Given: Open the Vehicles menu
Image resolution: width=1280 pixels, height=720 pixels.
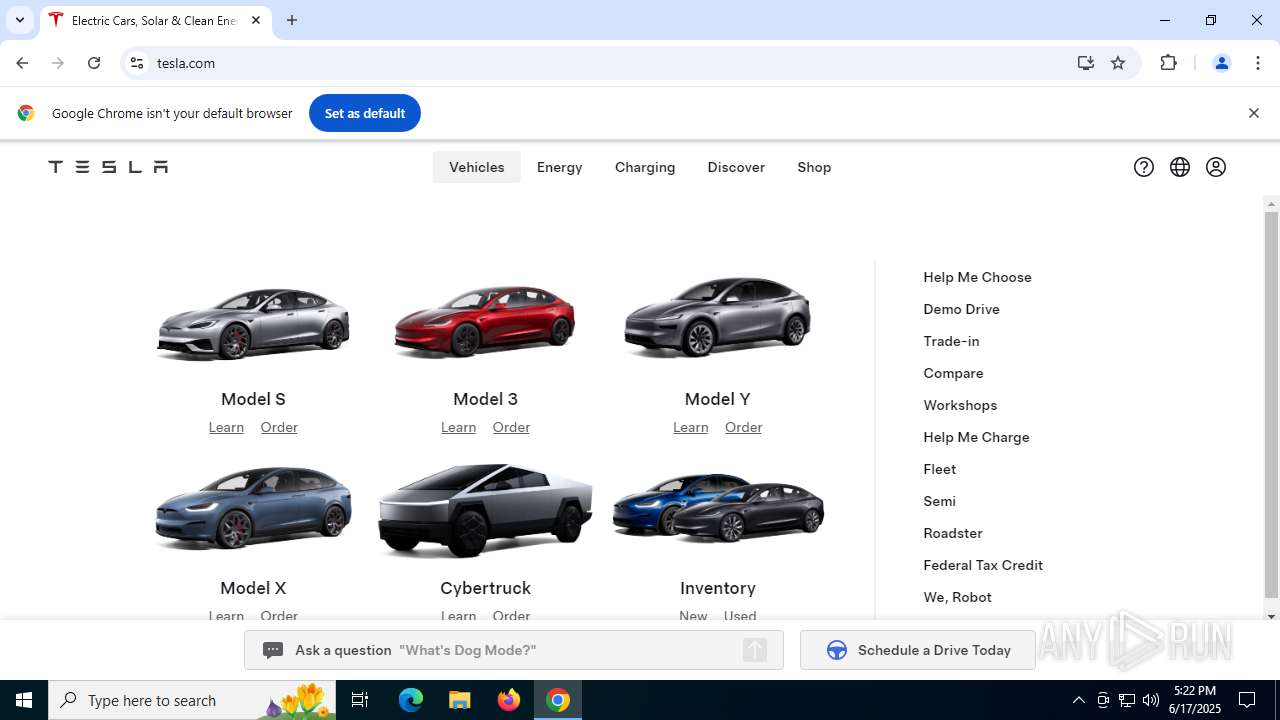Looking at the screenshot, I should 477,167.
